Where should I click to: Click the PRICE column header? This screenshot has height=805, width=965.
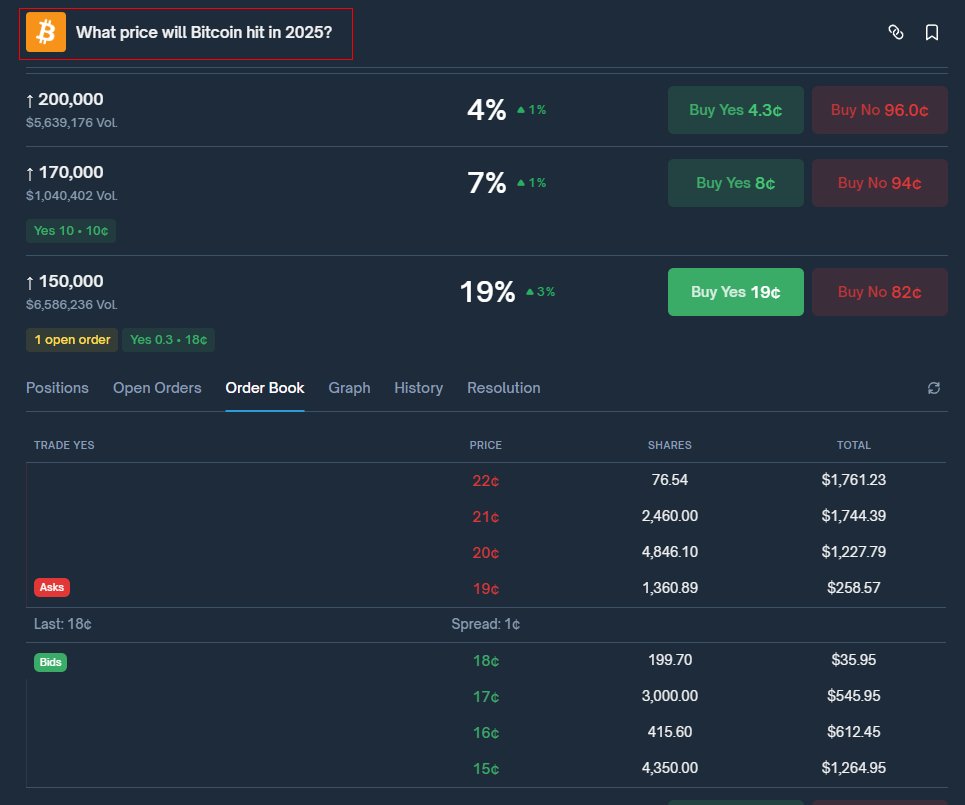tap(486, 445)
